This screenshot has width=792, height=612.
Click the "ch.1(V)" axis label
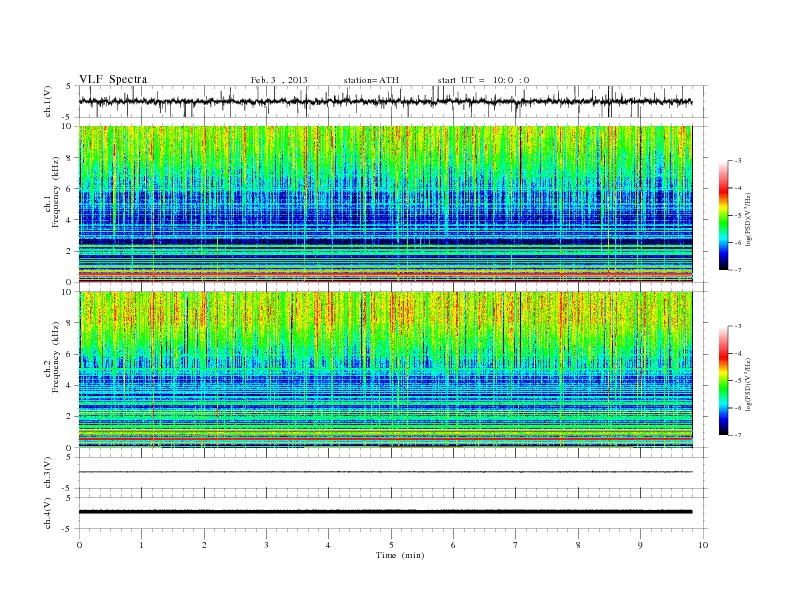tap(48, 101)
